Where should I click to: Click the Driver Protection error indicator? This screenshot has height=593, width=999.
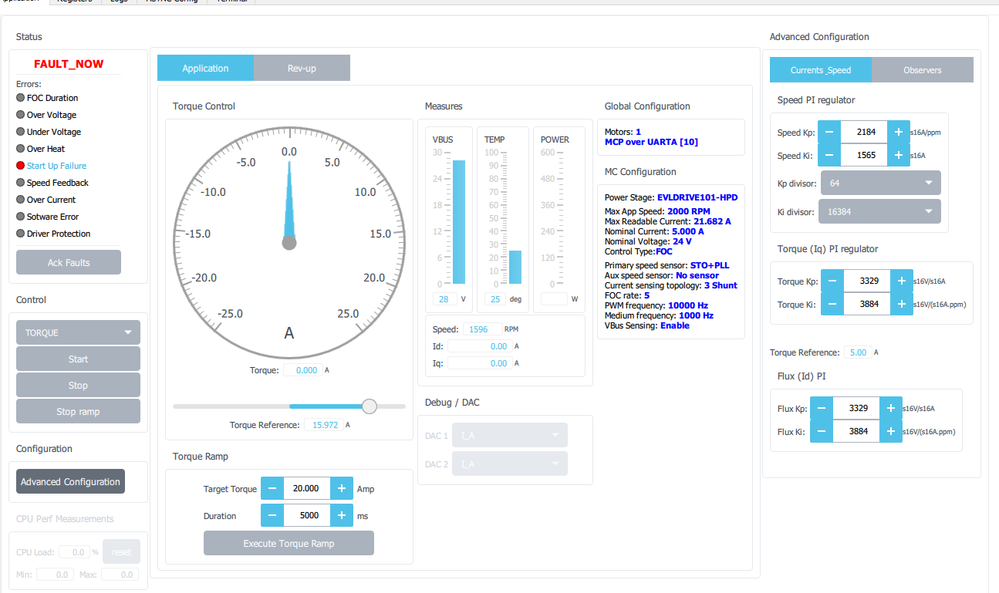pos(20,234)
